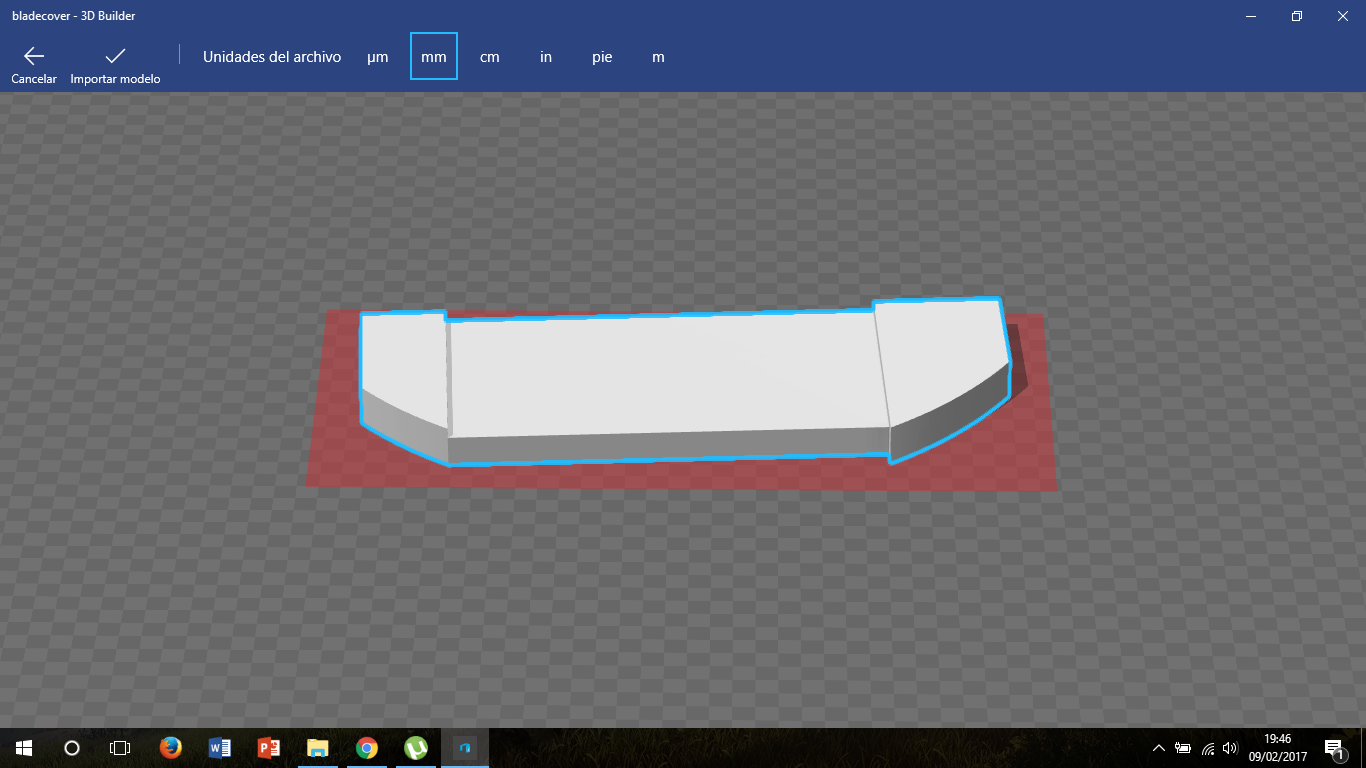
Task: Set file units to m
Action: 658,57
